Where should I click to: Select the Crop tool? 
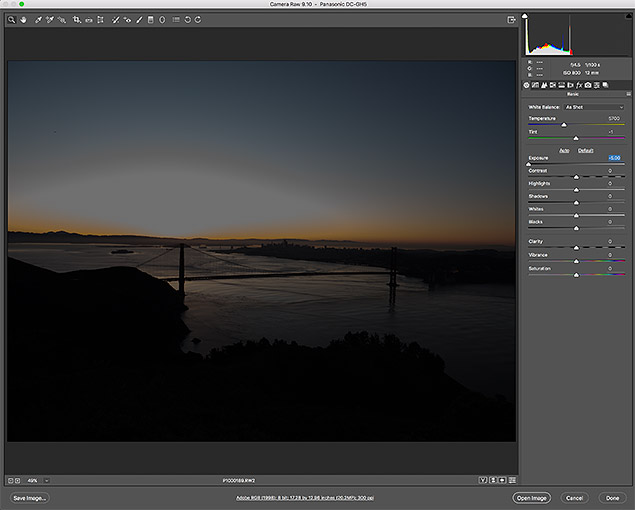pos(77,20)
